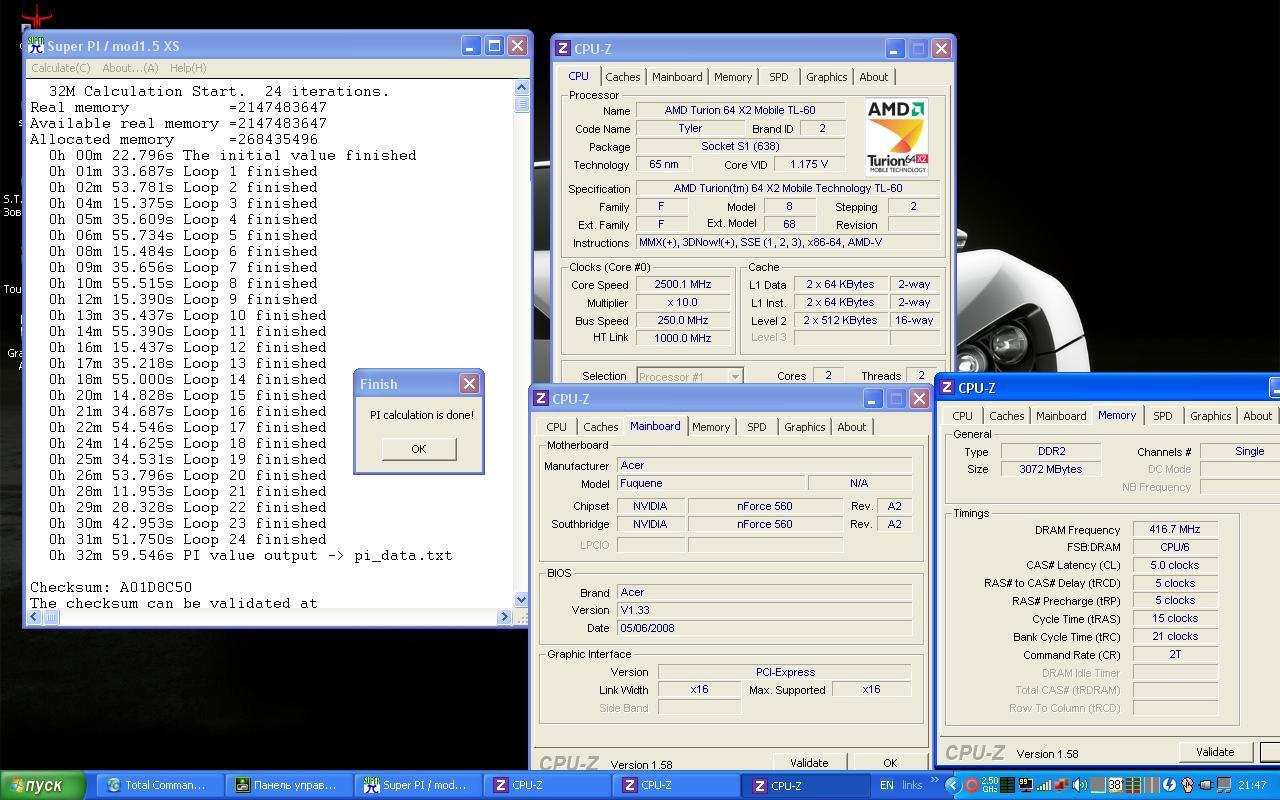The image size is (1280, 800).
Task: Click CPU-Z title icon in the Memory window
Action: tap(947, 387)
